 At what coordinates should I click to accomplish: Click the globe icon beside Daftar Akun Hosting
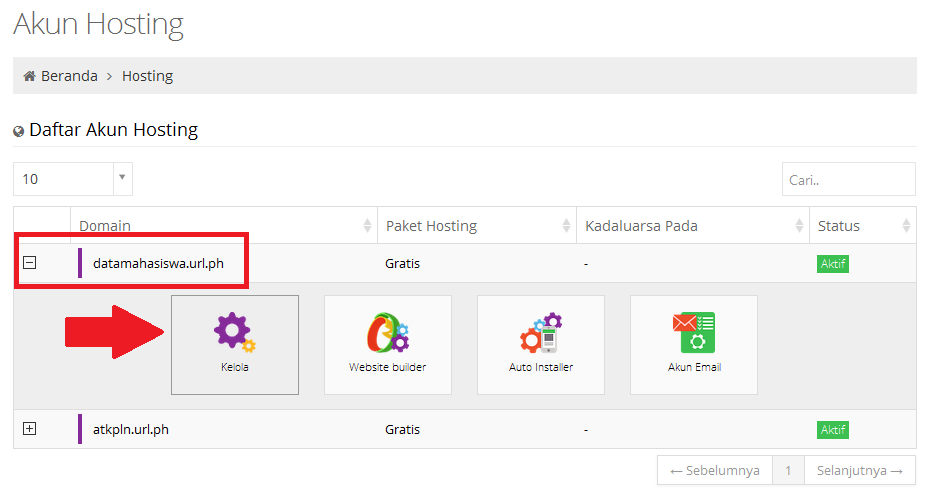pyautogui.click(x=19, y=131)
